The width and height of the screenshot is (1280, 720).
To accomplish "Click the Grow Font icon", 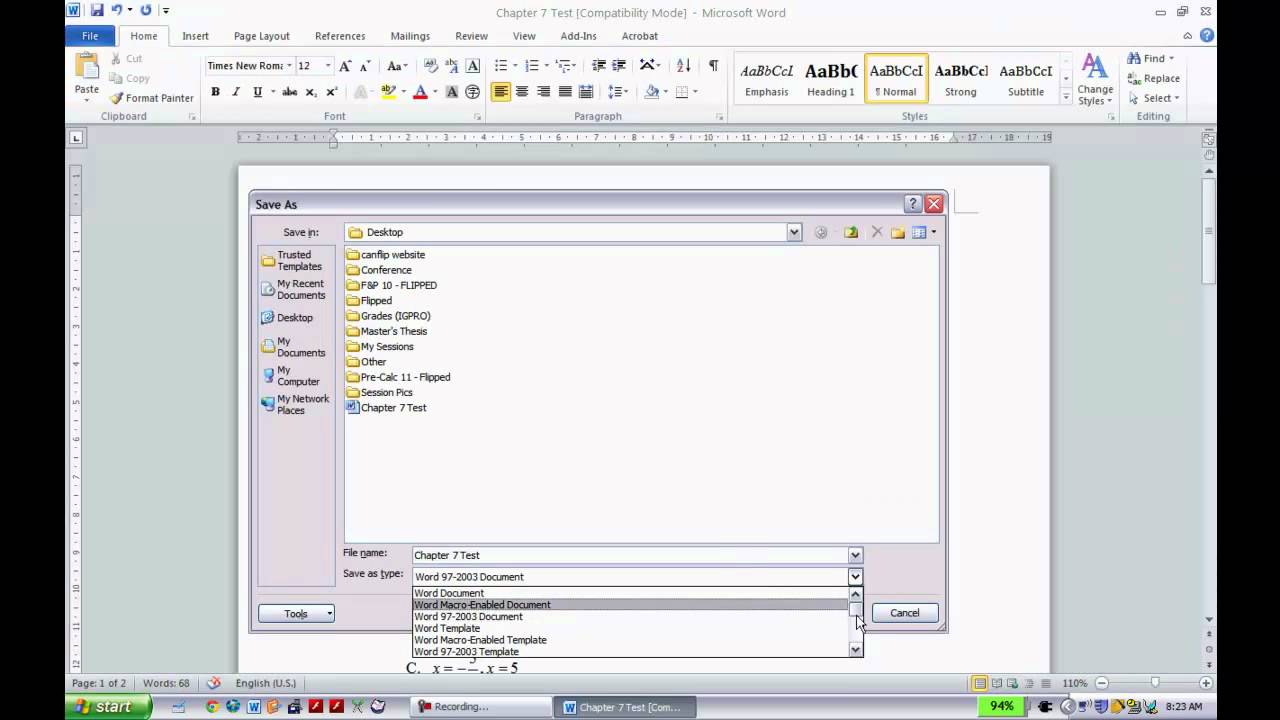I will tap(345, 66).
